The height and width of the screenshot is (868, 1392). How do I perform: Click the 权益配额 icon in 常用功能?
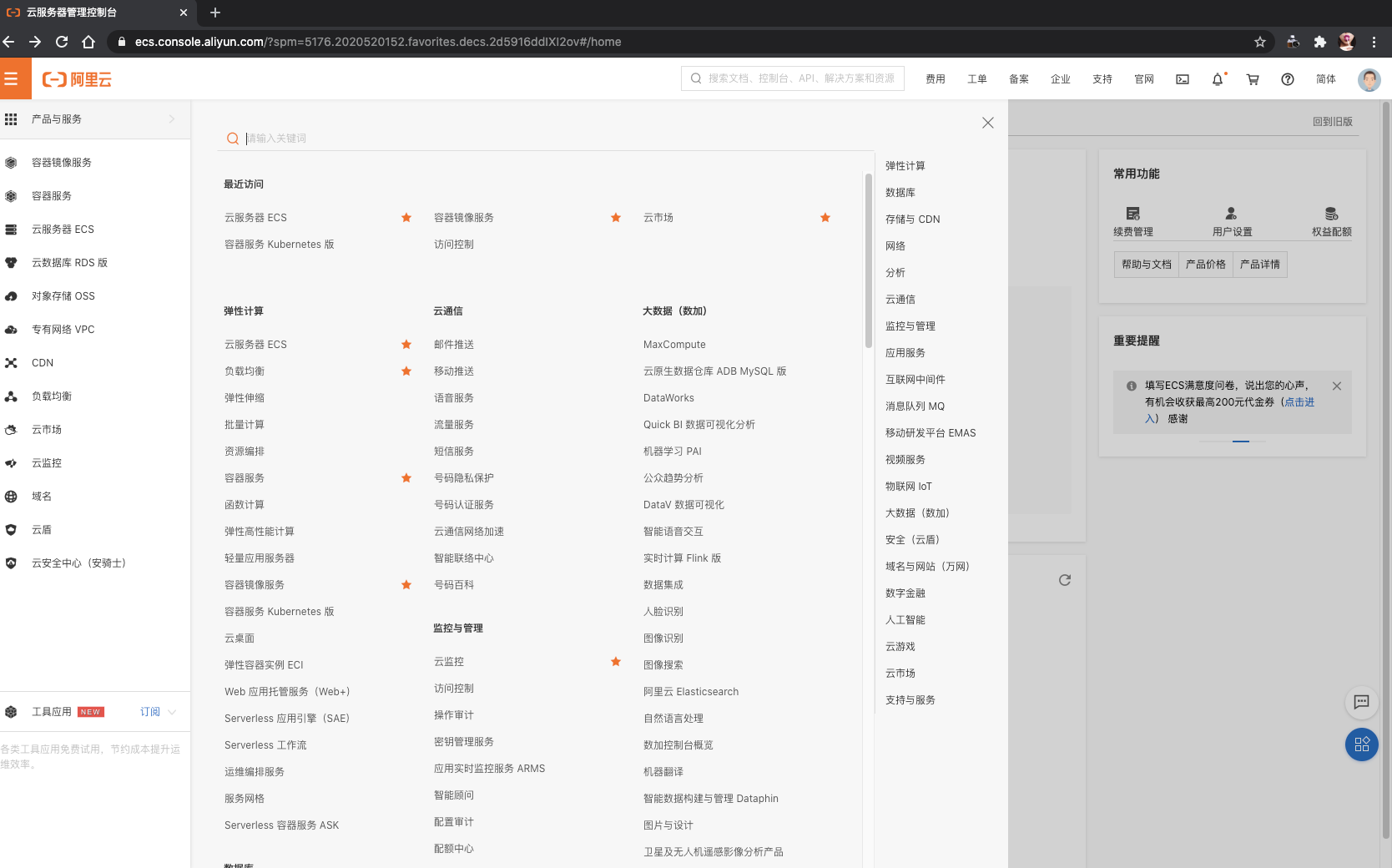click(x=1331, y=214)
